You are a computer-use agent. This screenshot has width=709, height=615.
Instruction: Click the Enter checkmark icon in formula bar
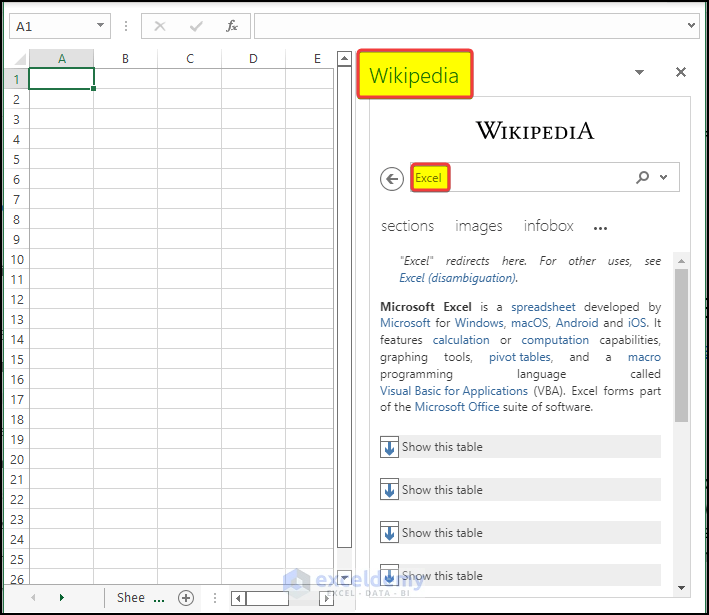click(x=196, y=27)
